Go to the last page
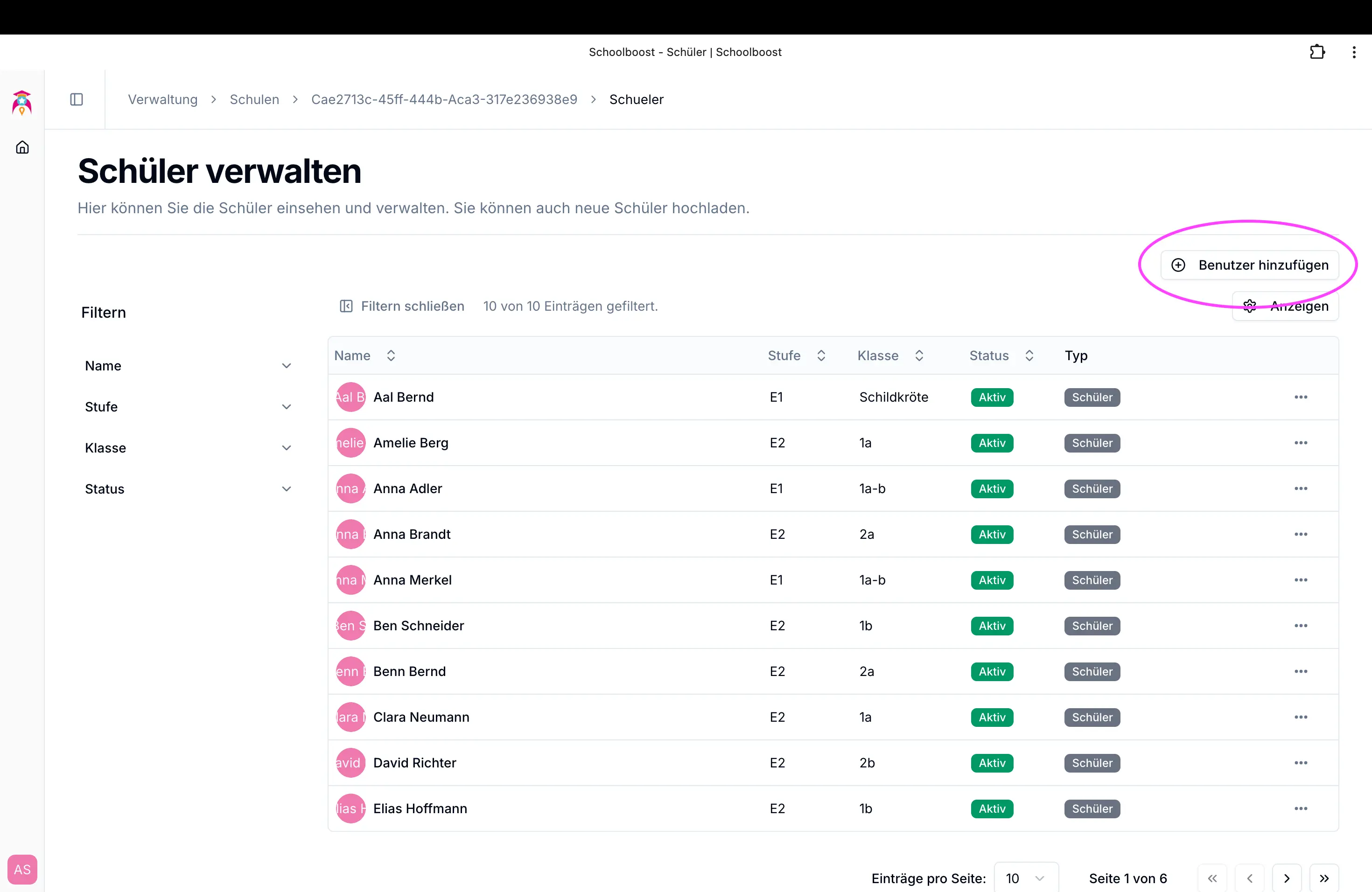The image size is (1372, 892). tap(1323, 878)
